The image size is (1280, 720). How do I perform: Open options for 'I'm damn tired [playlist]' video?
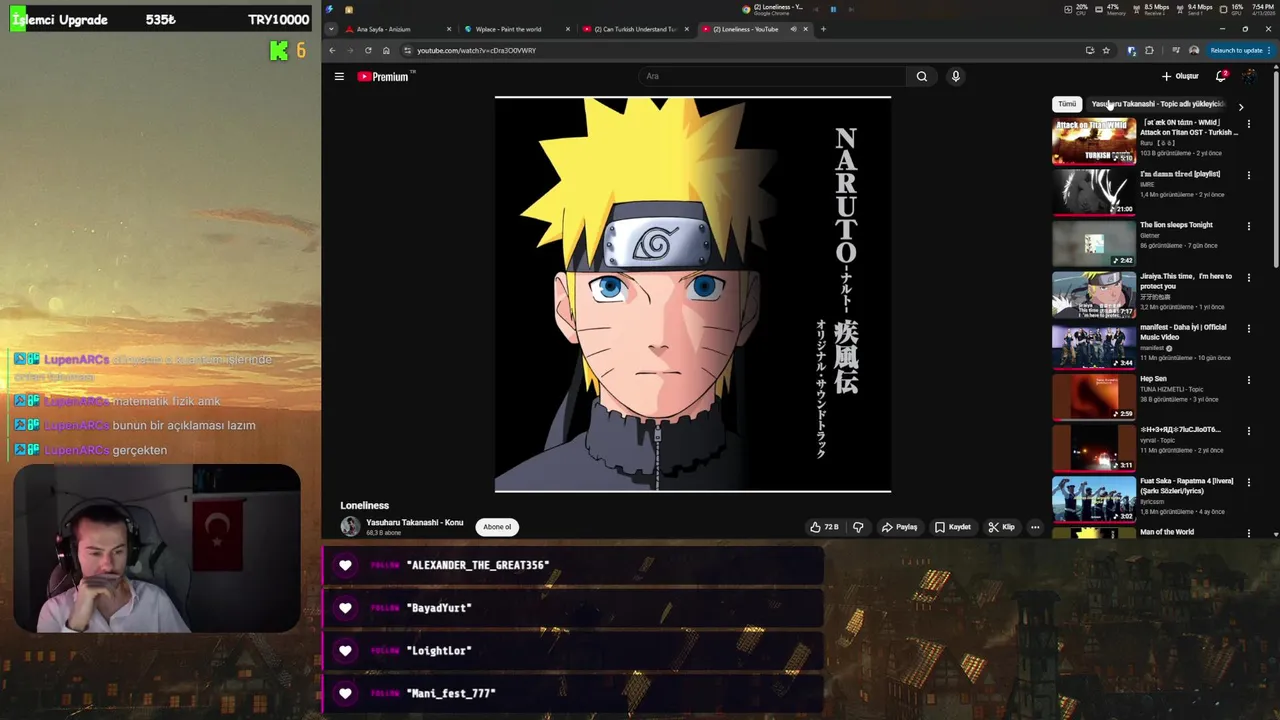[1249, 175]
